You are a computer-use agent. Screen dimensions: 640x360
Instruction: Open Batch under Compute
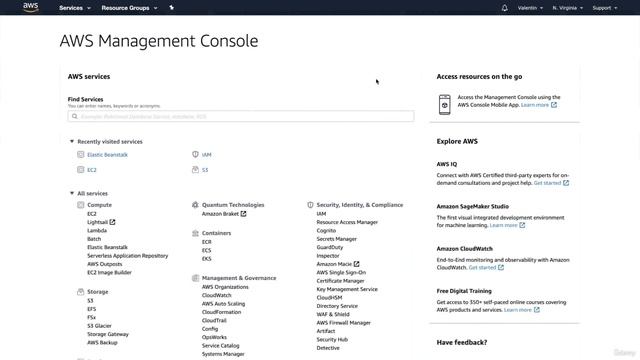[x=94, y=239]
